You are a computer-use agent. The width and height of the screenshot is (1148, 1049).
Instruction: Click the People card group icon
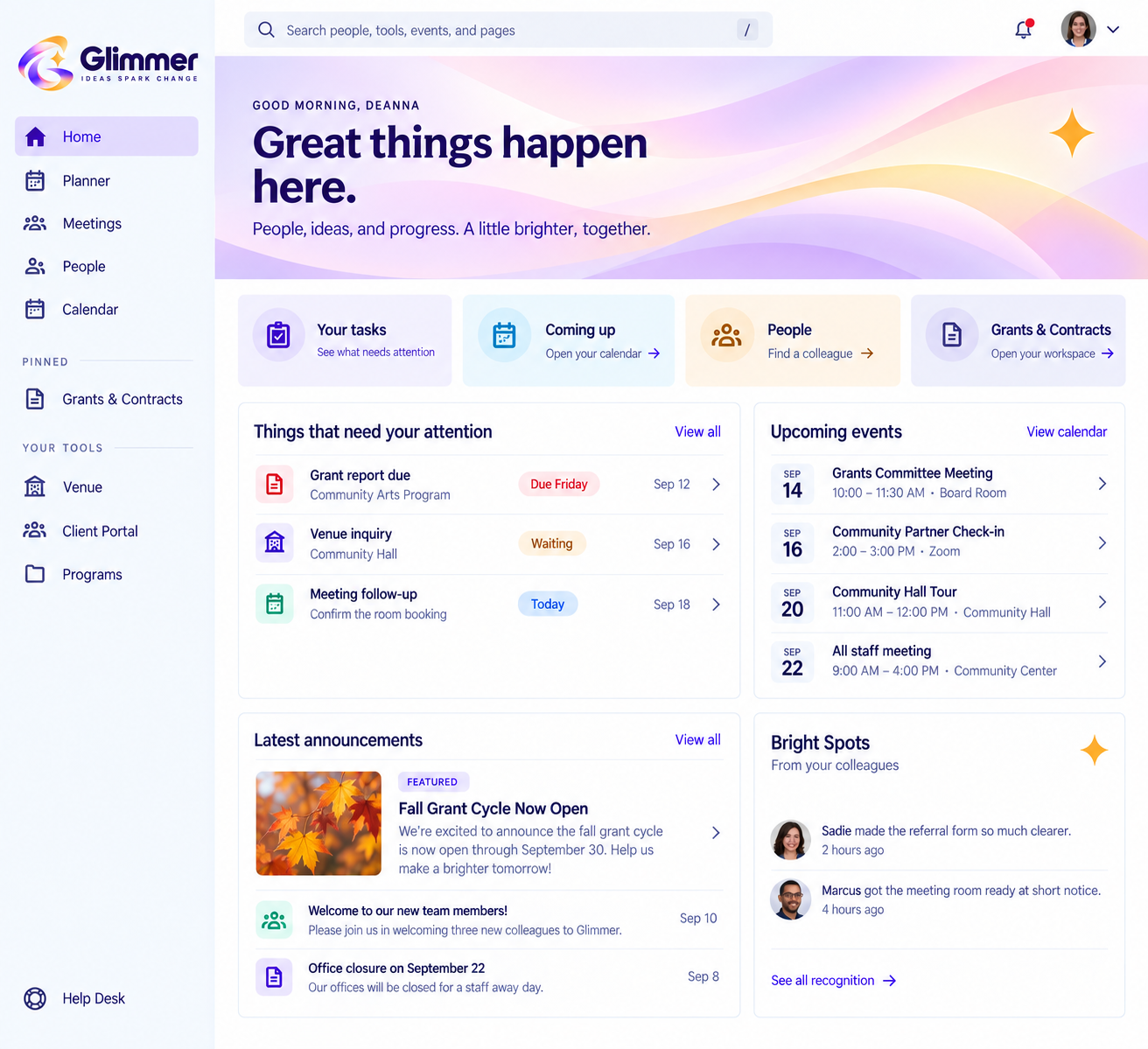726,335
